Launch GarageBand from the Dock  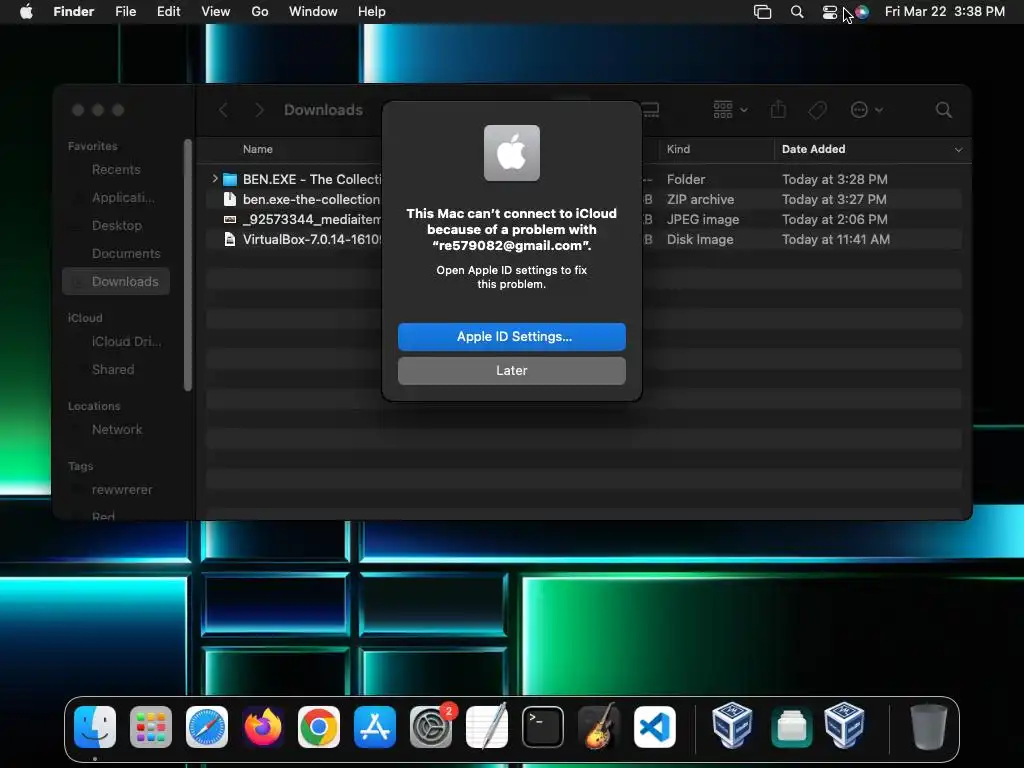tap(599, 727)
